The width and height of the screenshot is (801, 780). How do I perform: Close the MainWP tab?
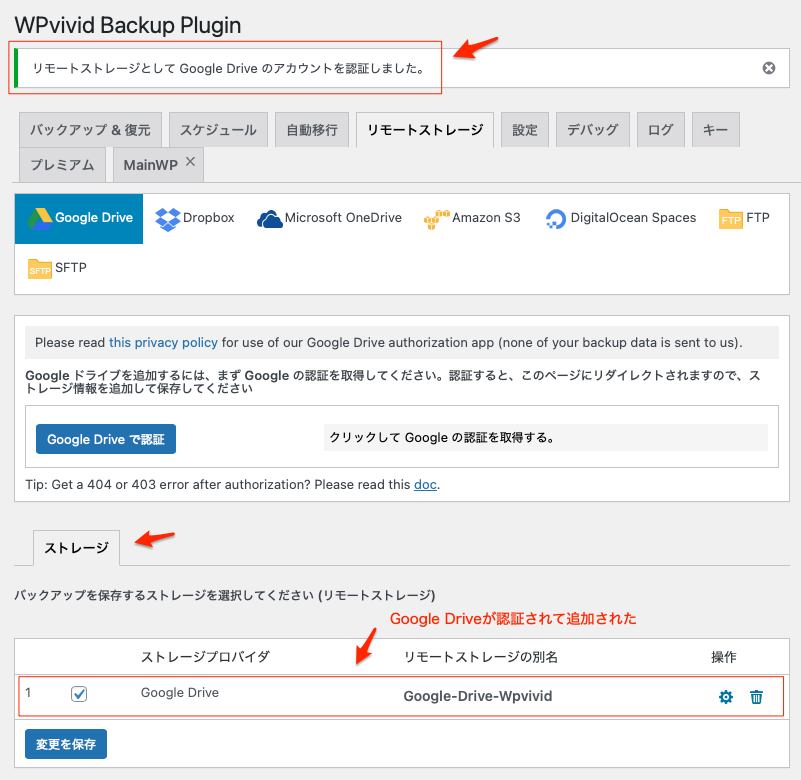190,162
